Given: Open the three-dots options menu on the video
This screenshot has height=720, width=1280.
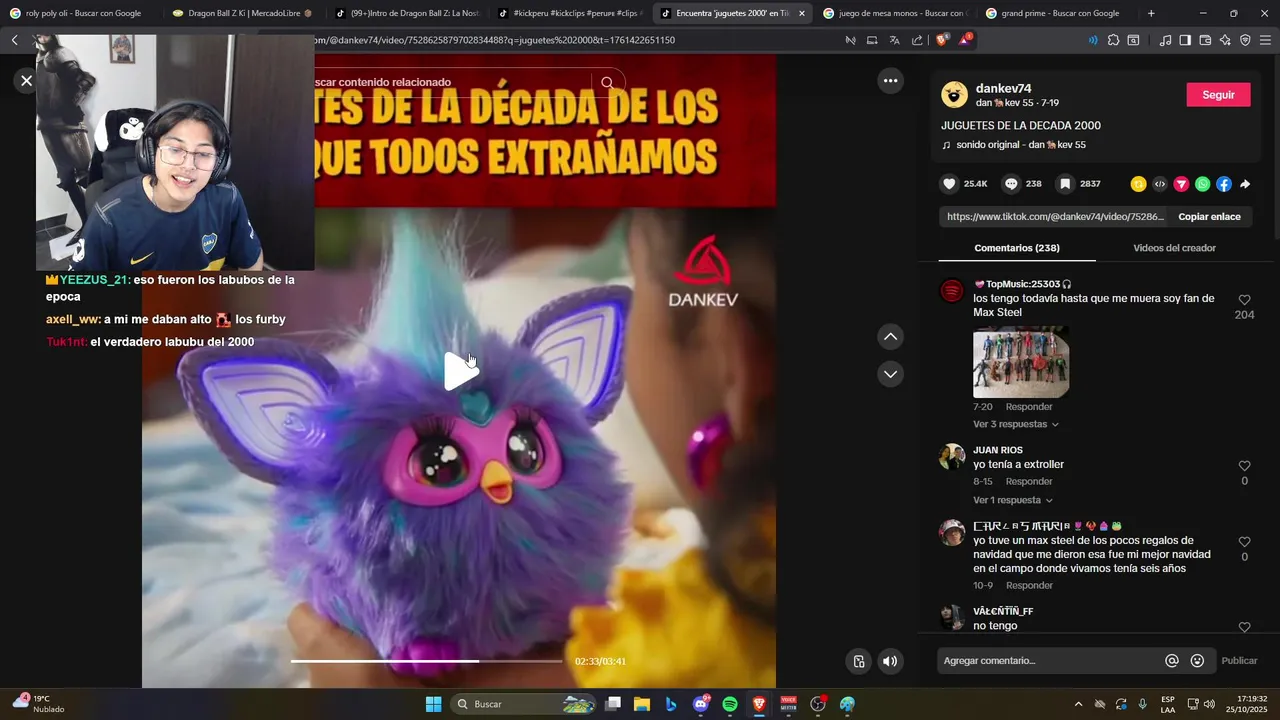Looking at the screenshot, I should tap(890, 81).
